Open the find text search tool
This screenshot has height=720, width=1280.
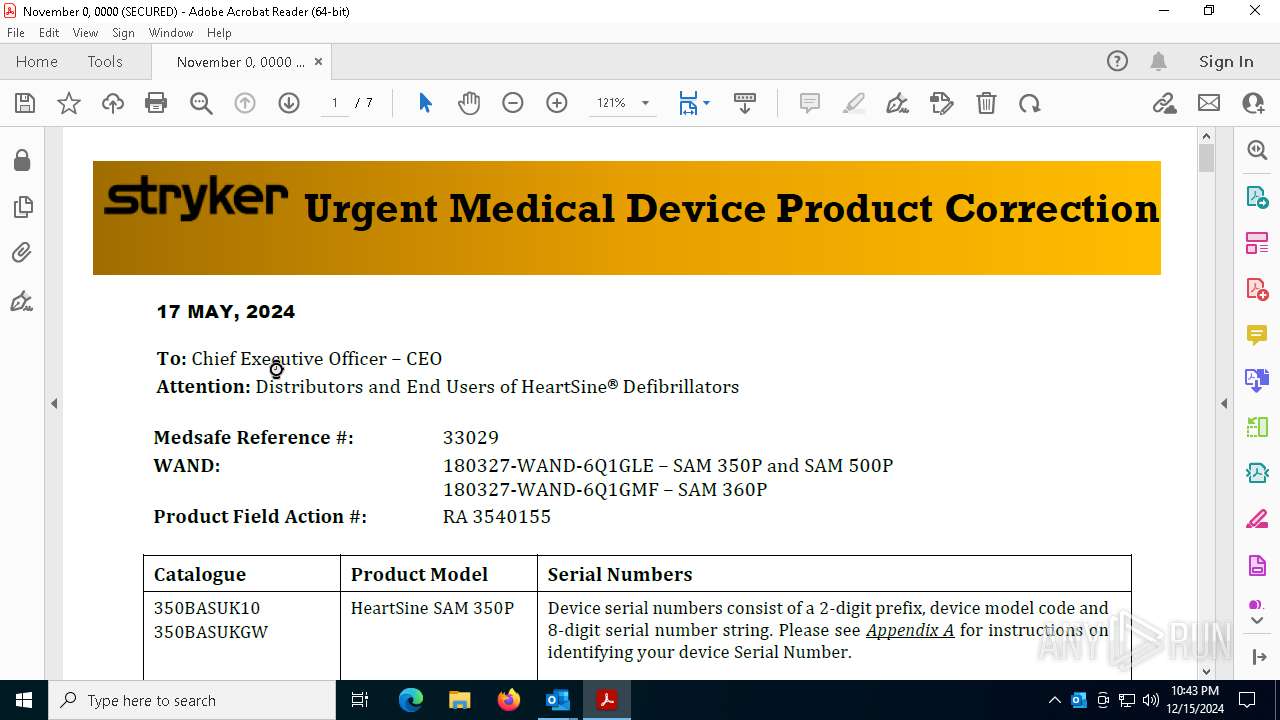point(201,103)
